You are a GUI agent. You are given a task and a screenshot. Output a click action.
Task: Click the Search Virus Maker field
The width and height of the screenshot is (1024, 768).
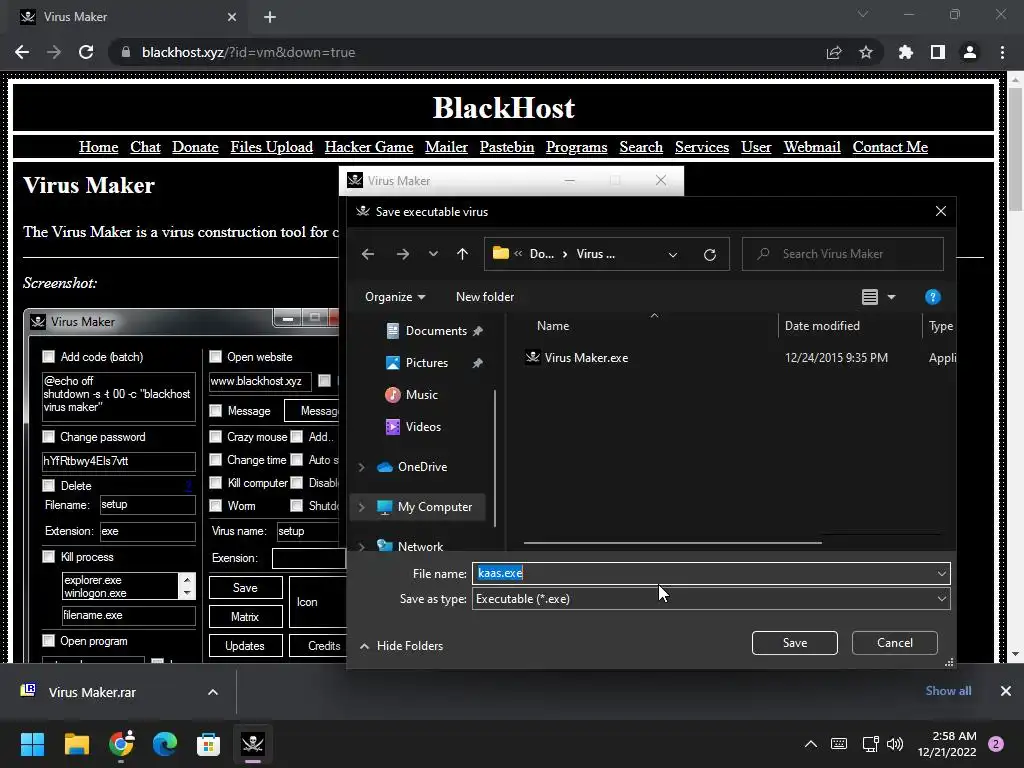842,254
